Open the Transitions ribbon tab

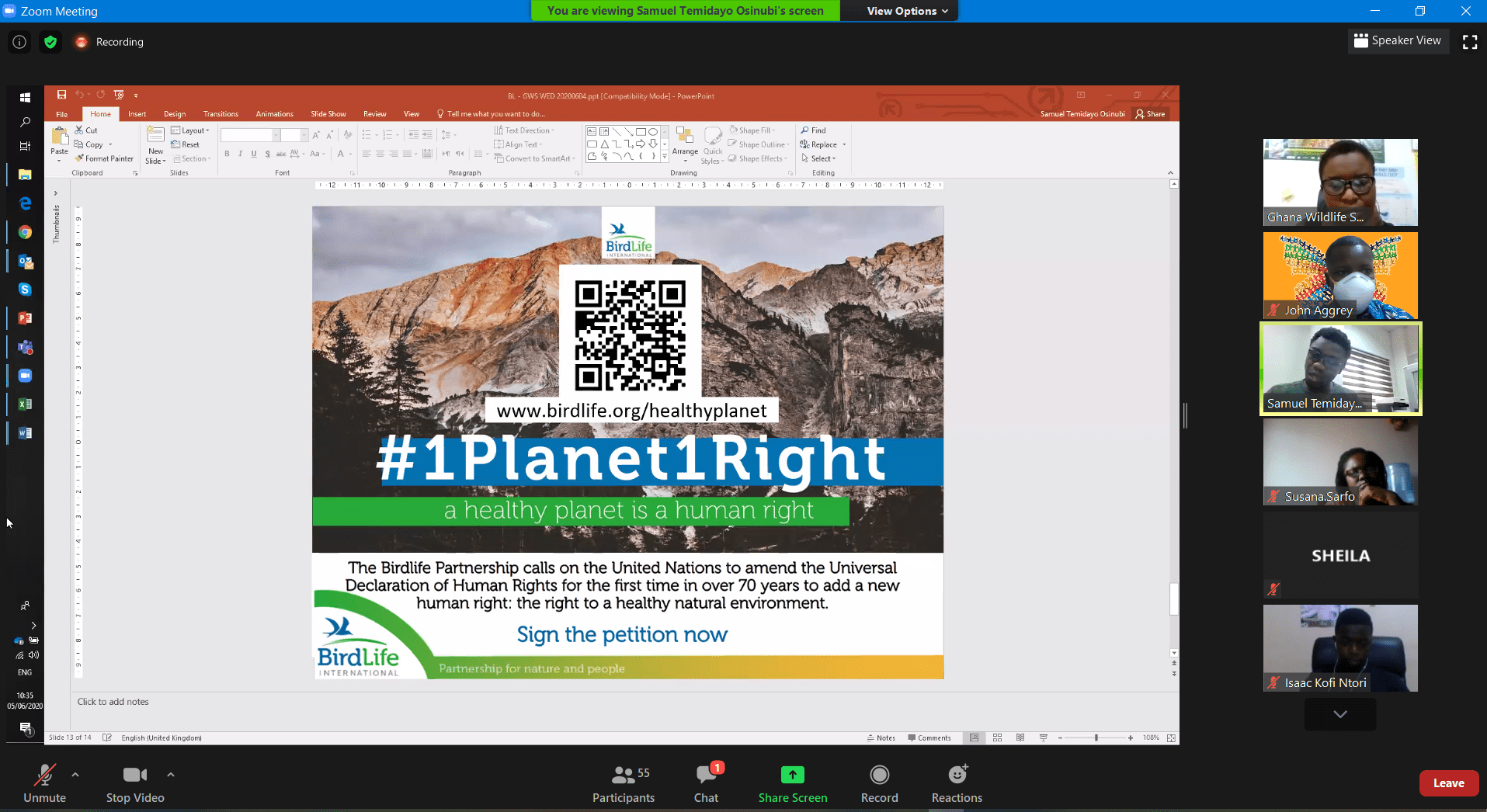click(221, 114)
